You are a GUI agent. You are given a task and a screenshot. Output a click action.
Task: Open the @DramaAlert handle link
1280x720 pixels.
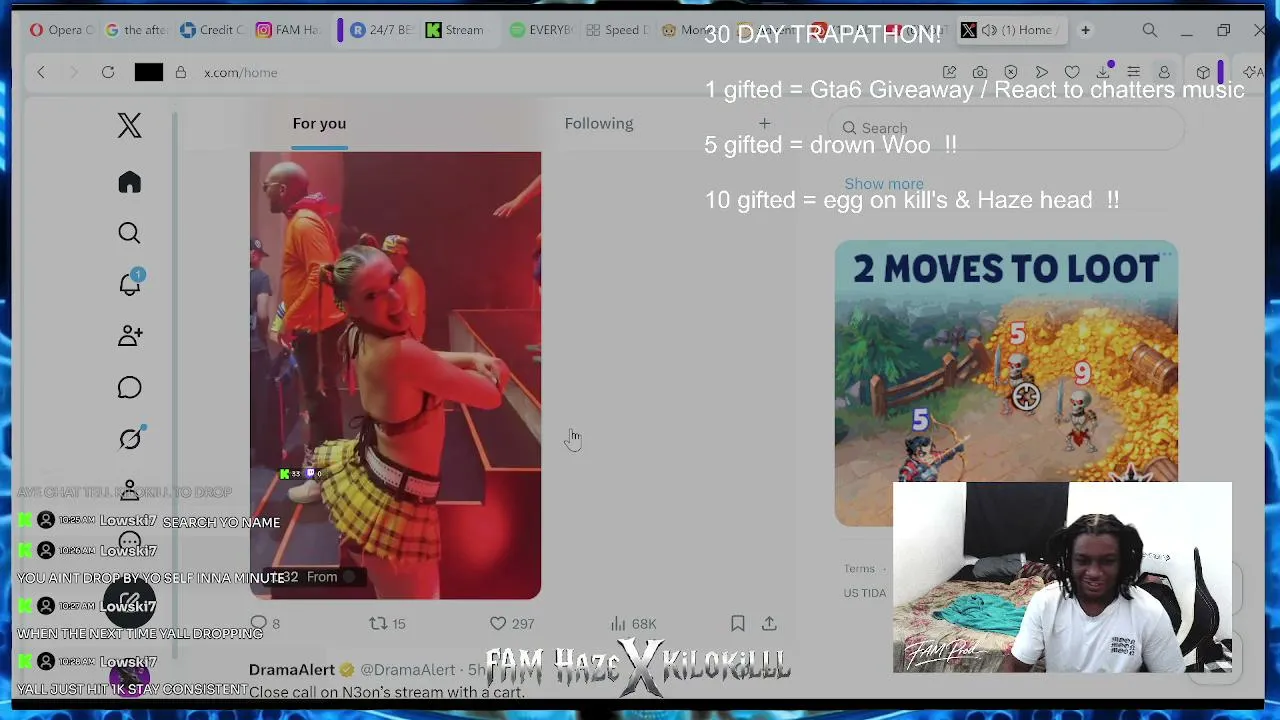pos(408,670)
